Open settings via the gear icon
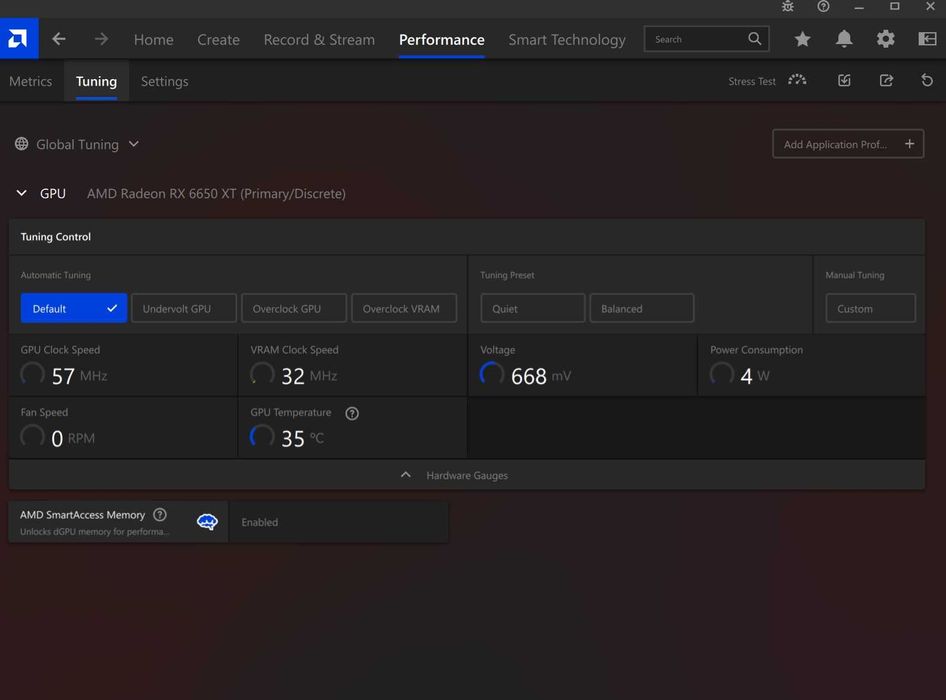 885,39
